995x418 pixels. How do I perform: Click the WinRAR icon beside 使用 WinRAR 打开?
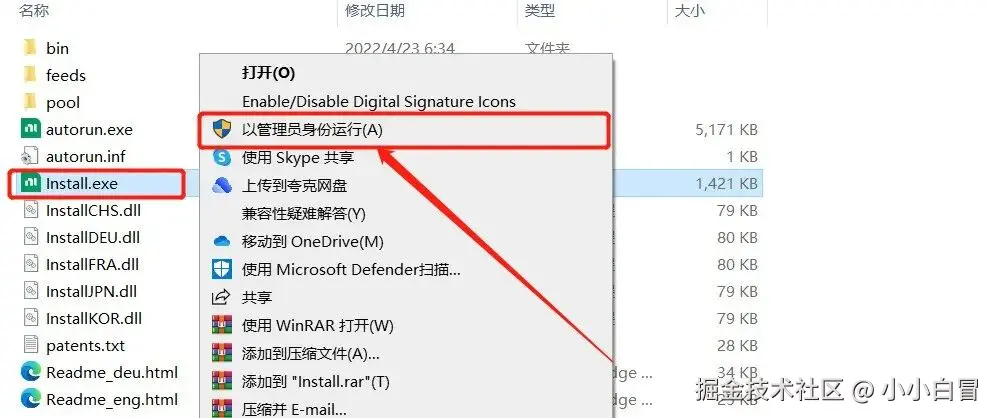[x=221, y=325]
